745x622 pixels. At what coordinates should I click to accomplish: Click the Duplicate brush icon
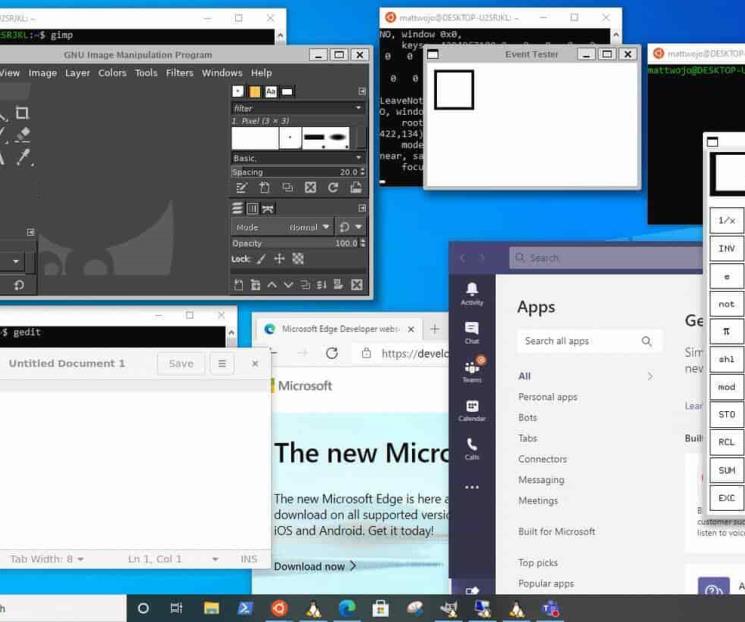(287, 188)
